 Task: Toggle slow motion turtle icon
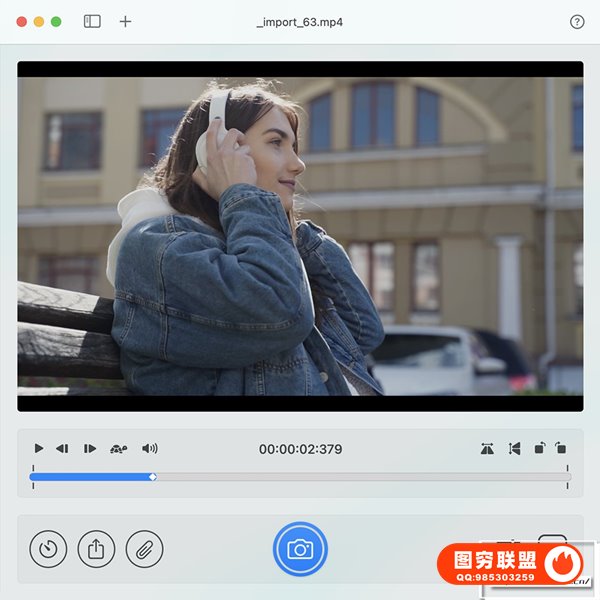119,449
